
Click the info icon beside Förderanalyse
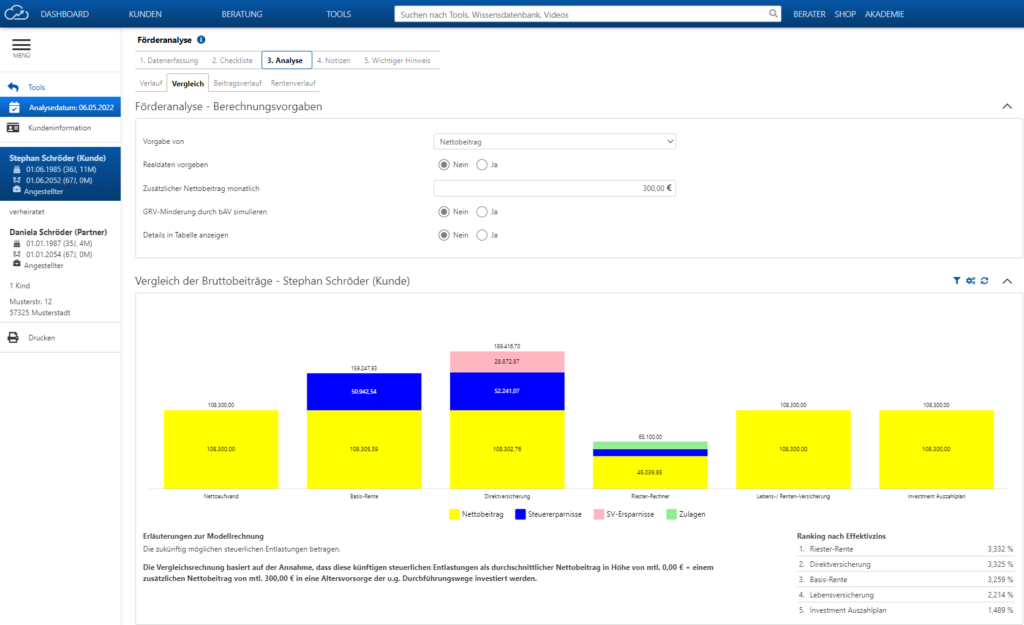[x=201, y=40]
